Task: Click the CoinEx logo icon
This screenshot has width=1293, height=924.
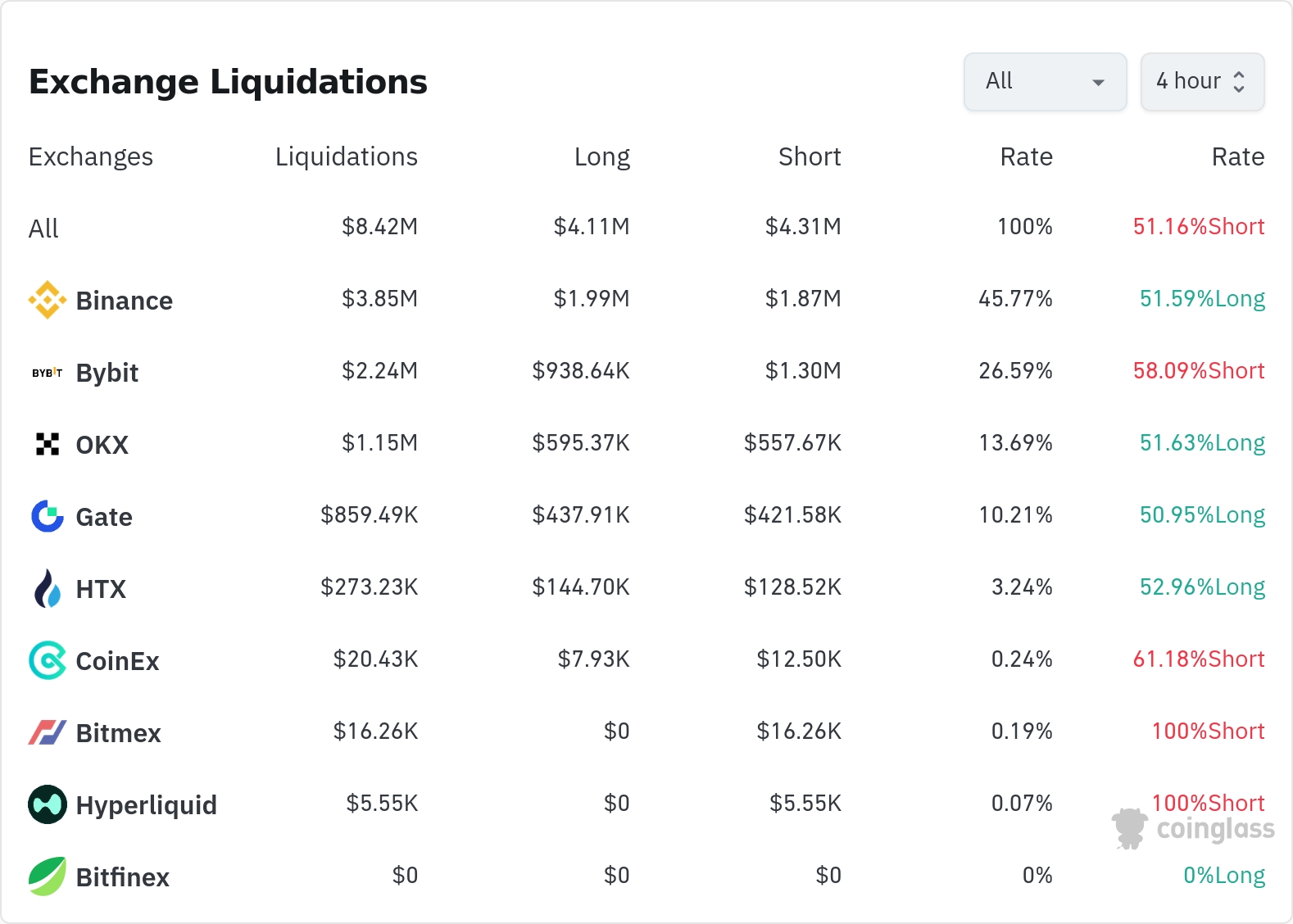Action: pyautogui.click(x=48, y=660)
